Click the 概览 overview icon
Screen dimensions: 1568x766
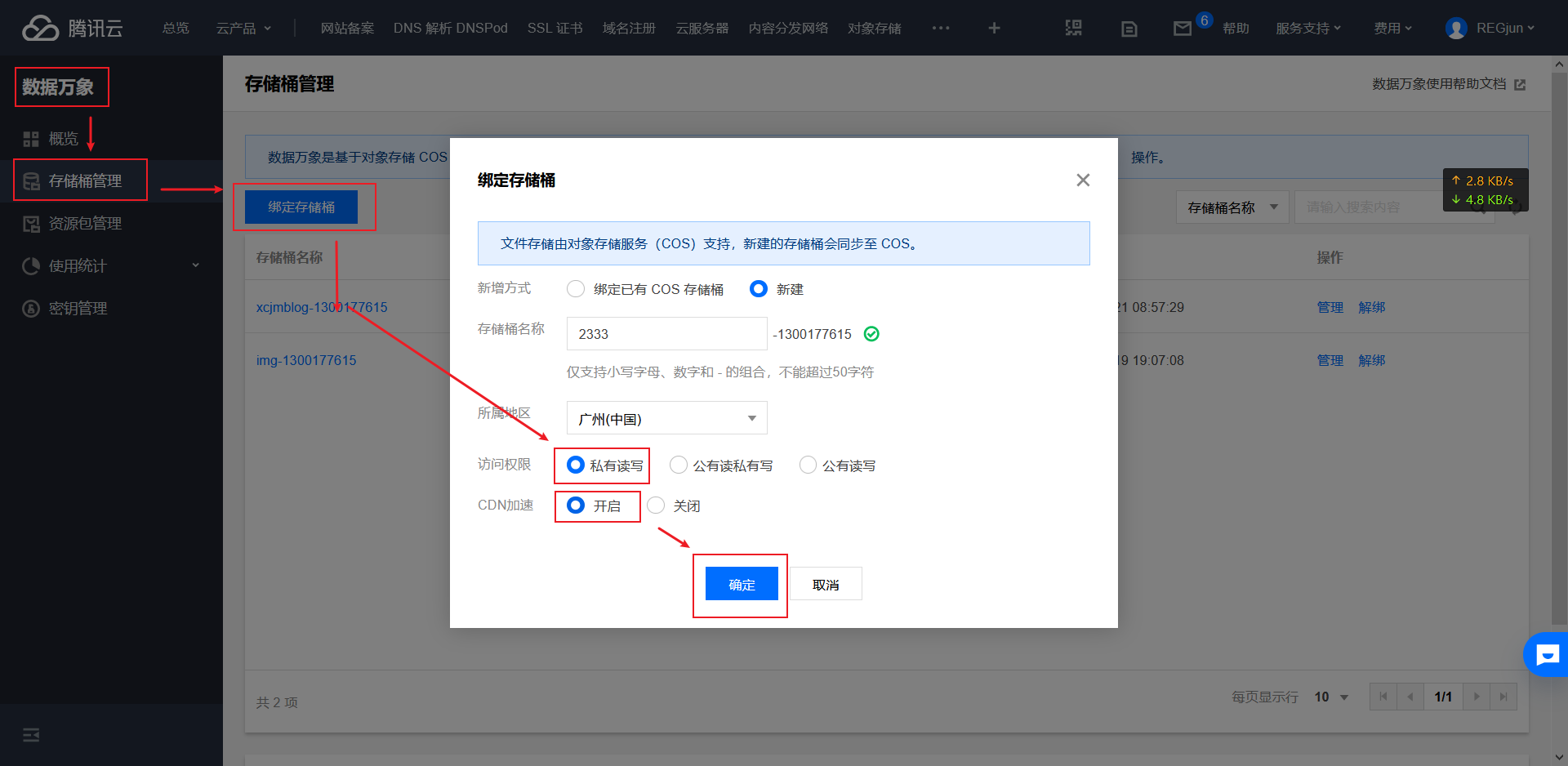(31, 139)
